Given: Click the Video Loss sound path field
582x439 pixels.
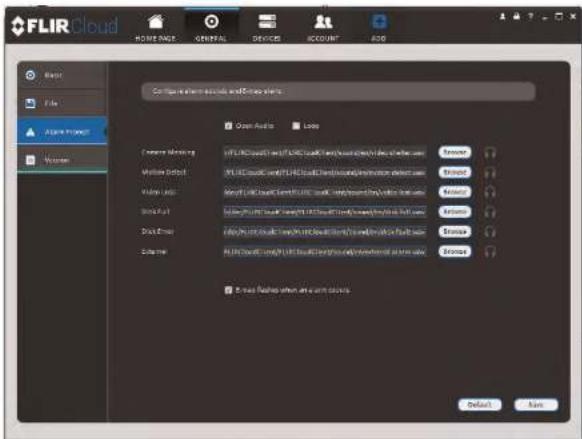Looking at the screenshot, I should point(325,192).
